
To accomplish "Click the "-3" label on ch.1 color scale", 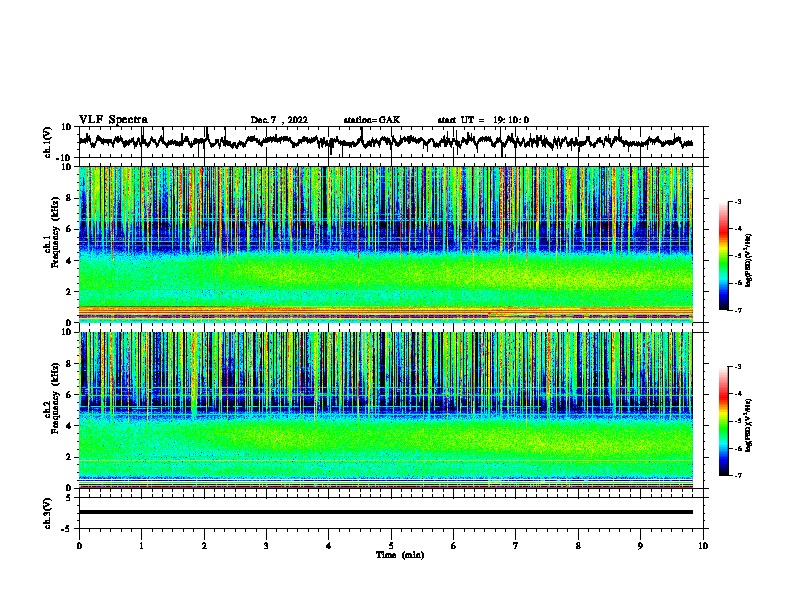I will [738, 202].
